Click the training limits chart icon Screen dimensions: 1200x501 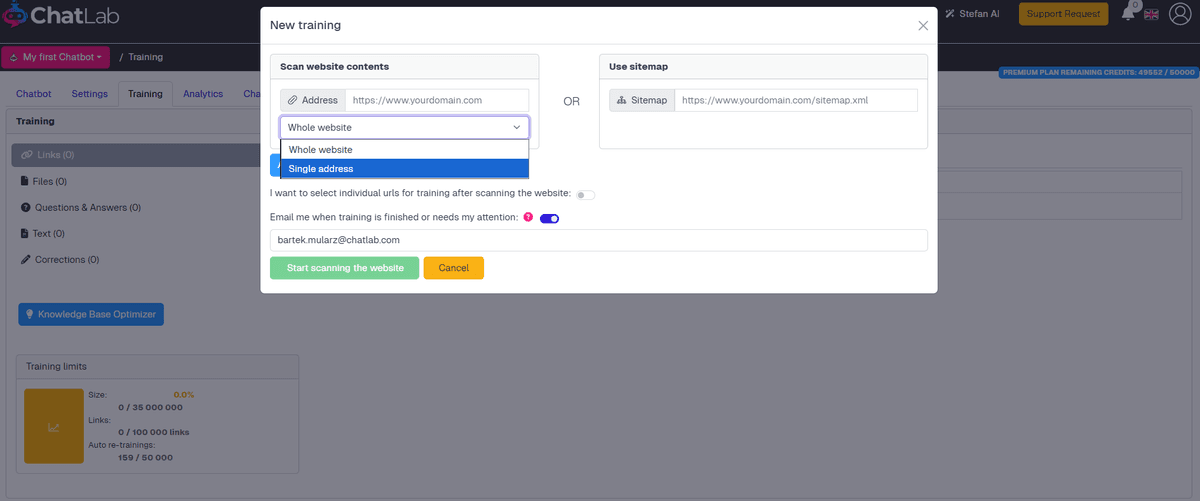pos(53,427)
